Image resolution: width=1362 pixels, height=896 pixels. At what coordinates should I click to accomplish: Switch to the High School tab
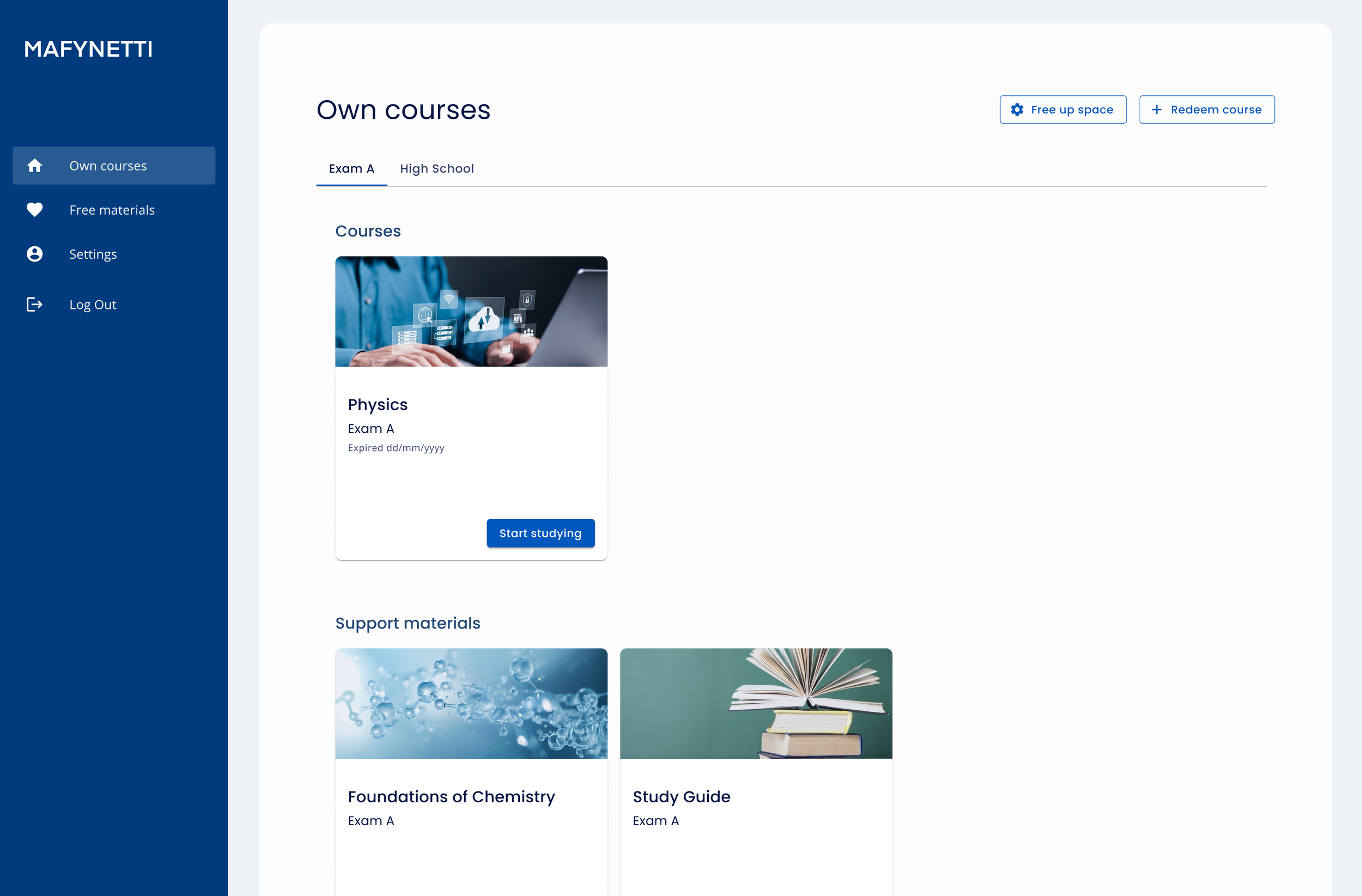(436, 168)
